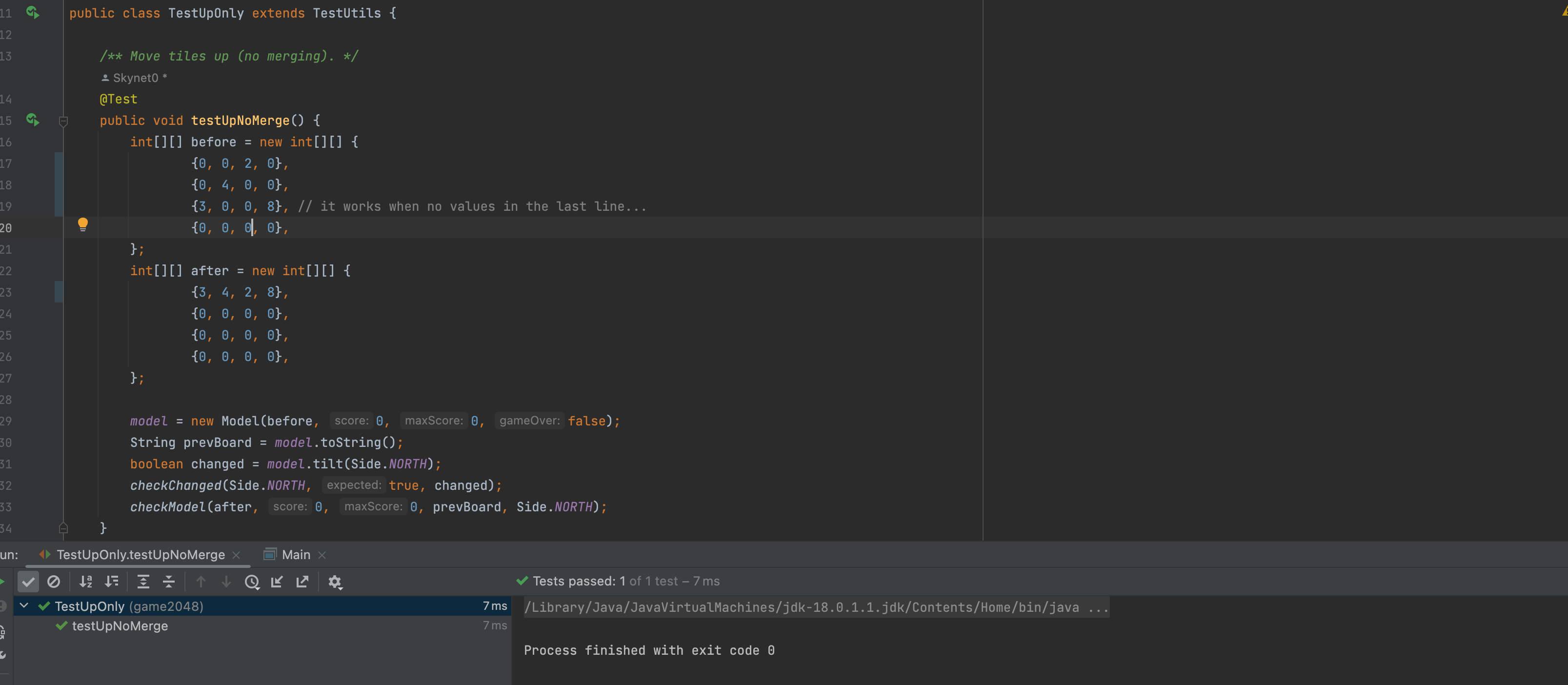The height and width of the screenshot is (685, 1568).
Task: Collapse all test results
Action: coord(169,582)
